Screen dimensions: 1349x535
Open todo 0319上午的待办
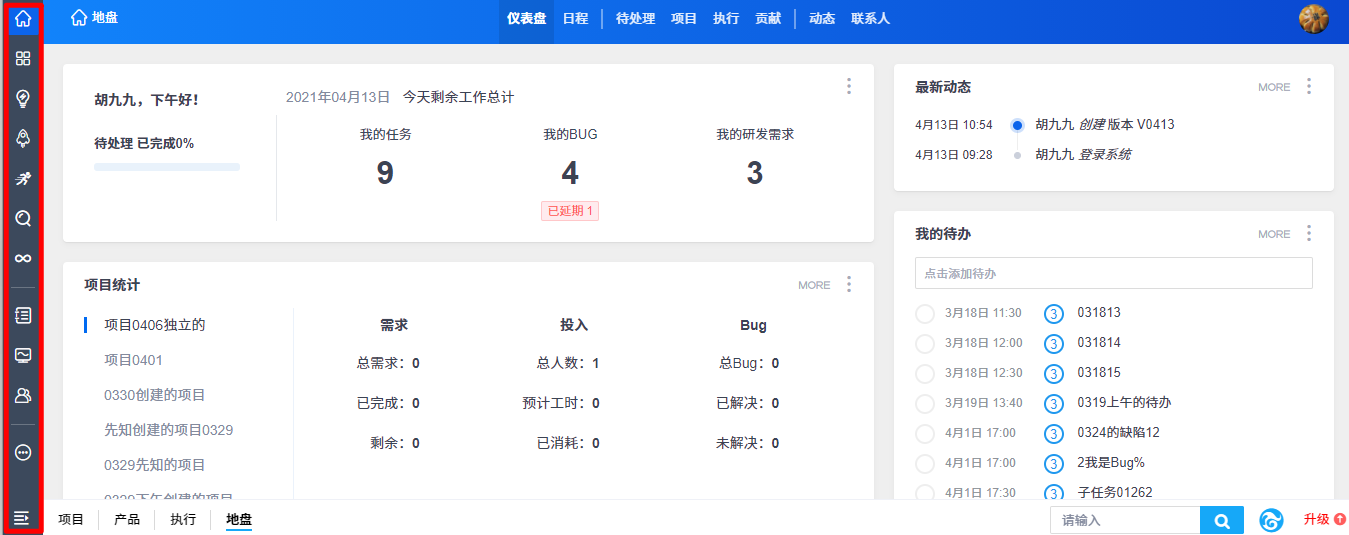point(1124,403)
